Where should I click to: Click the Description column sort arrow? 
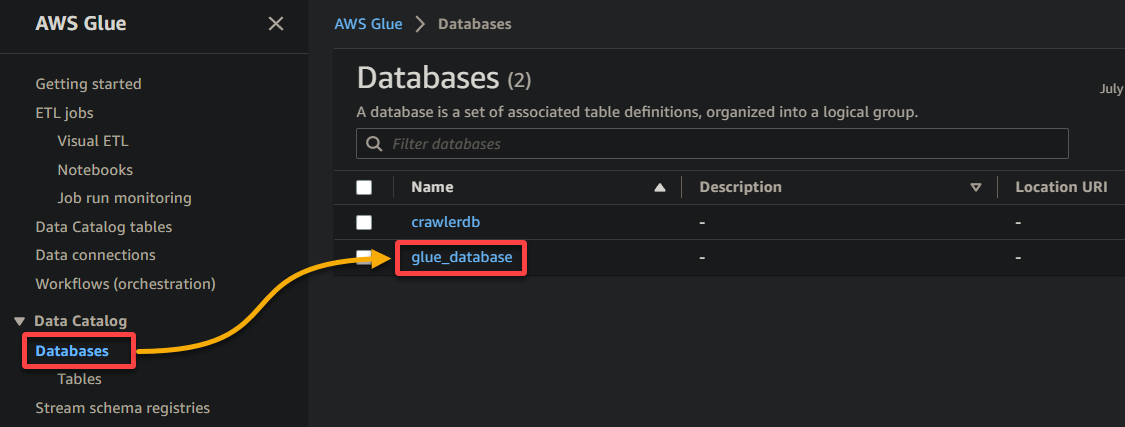976,188
